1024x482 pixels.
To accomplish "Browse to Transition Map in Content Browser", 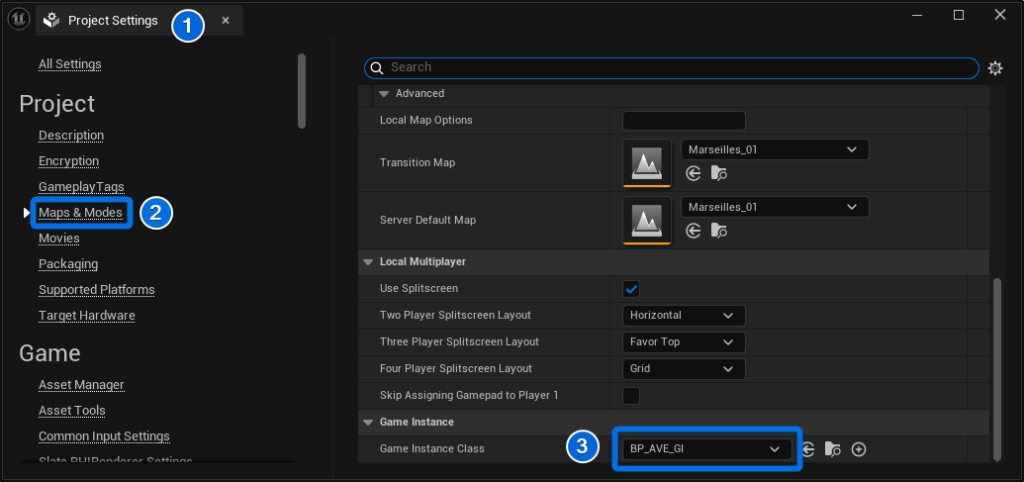I will pyautogui.click(x=719, y=174).
